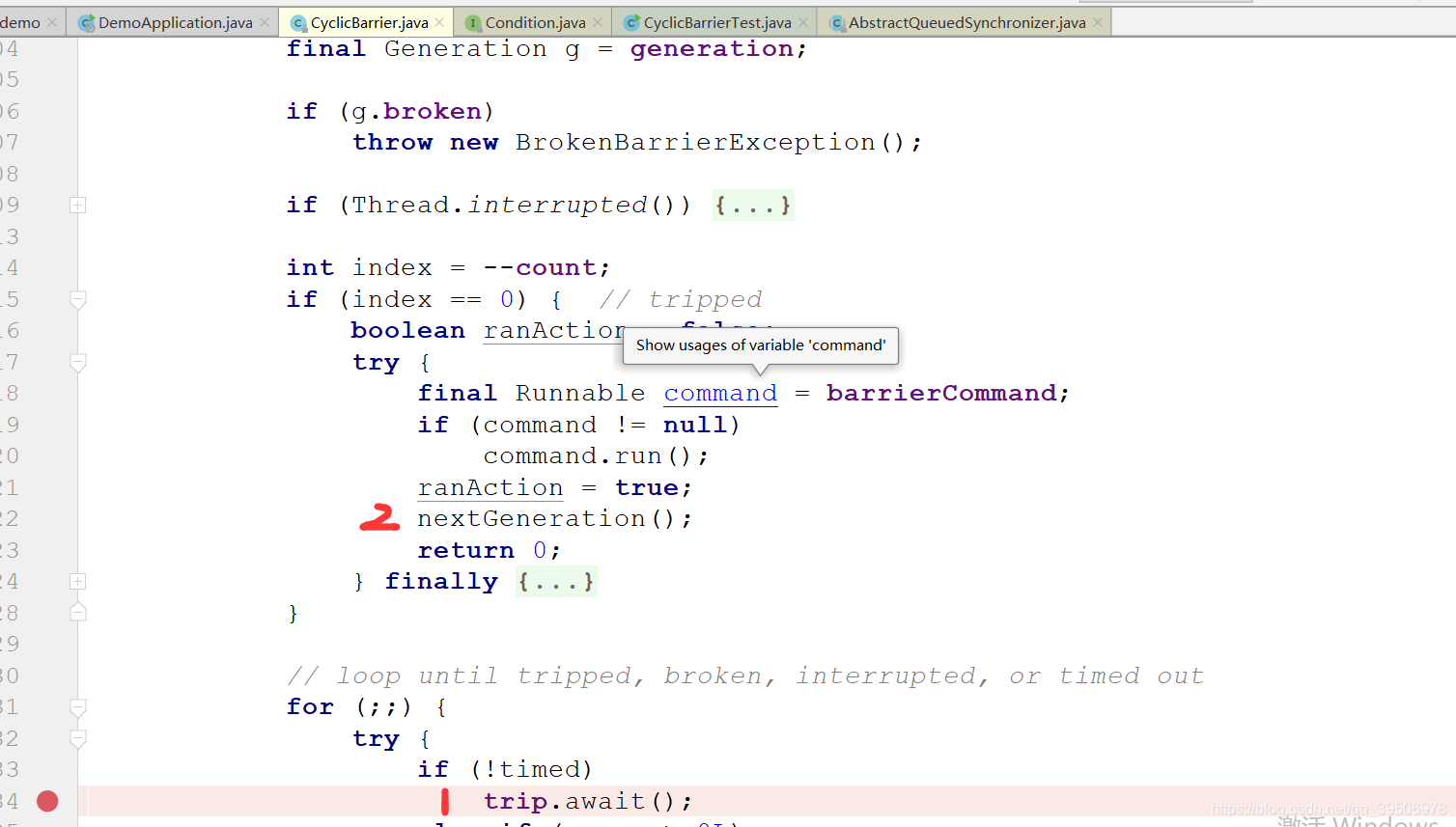This screenshot has height=827, width=1456.
Task: Open the Condition.java editor tab
Action: pyautogui.click(x=535, y=22)
